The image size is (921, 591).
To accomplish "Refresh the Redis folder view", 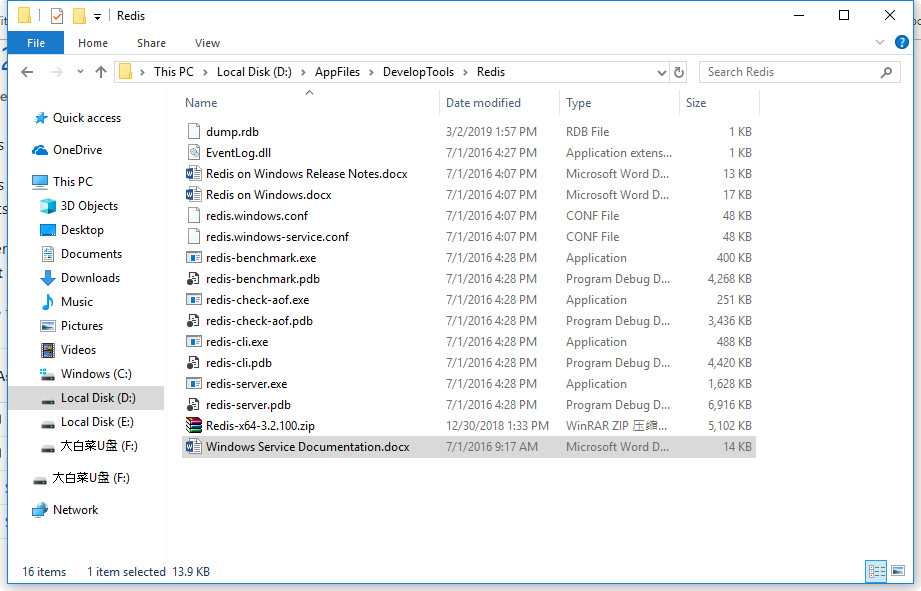I will 679,72.
